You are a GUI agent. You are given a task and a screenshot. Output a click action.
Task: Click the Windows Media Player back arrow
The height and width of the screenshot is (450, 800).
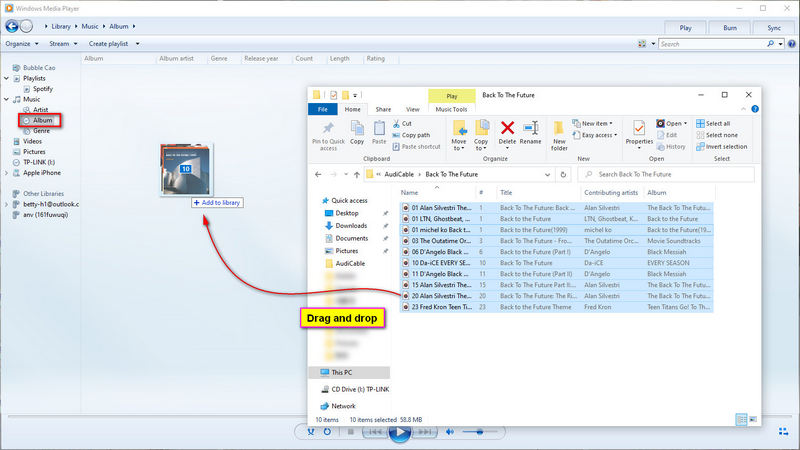[12, 26]
